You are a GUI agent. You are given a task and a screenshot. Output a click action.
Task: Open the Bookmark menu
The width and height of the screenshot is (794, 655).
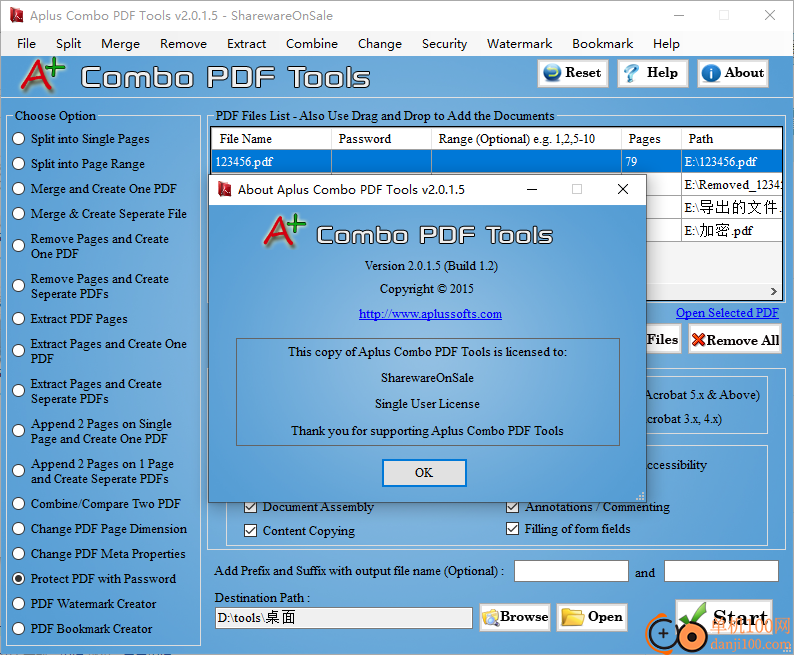click(x=603, y=44)
